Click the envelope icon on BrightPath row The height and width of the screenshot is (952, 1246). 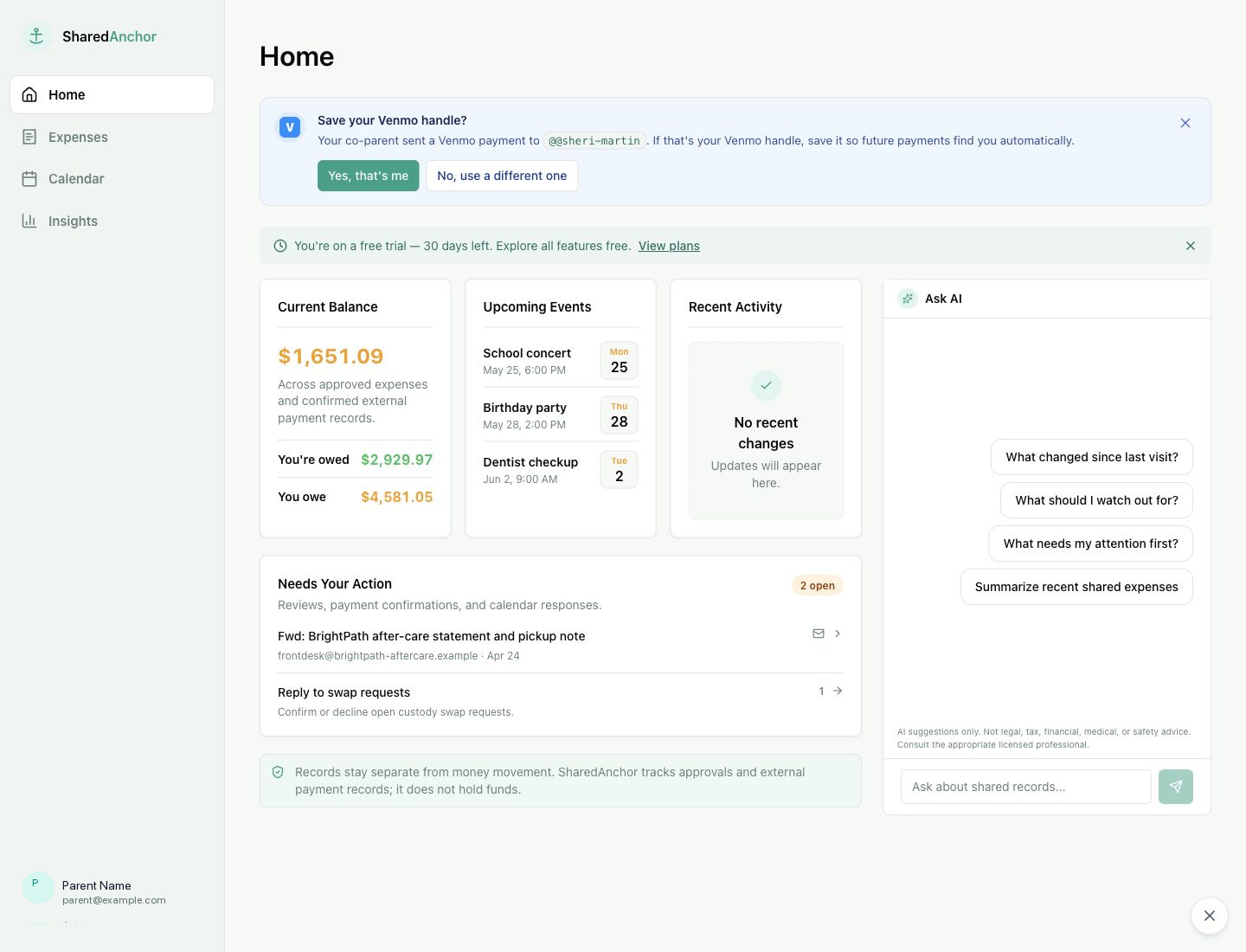pos(819,634)
